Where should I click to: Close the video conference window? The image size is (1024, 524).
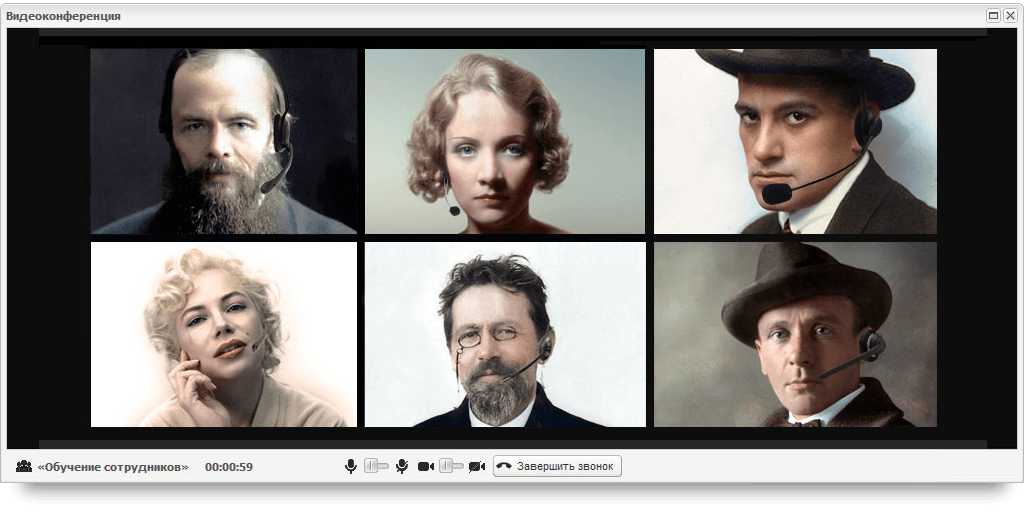coord(1010,15)
